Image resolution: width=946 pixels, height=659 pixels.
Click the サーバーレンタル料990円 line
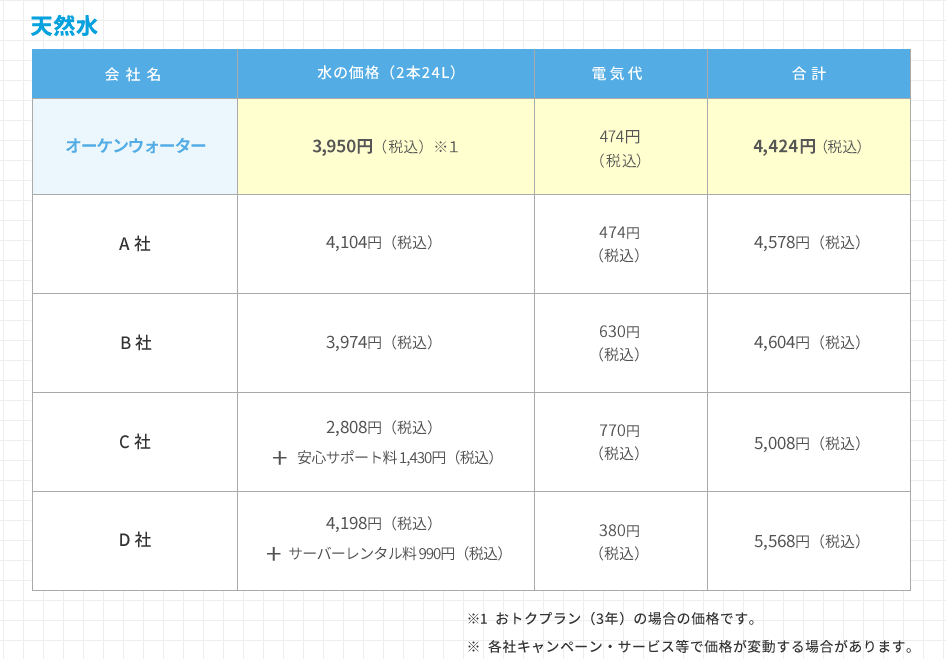[x=385, y=553]
